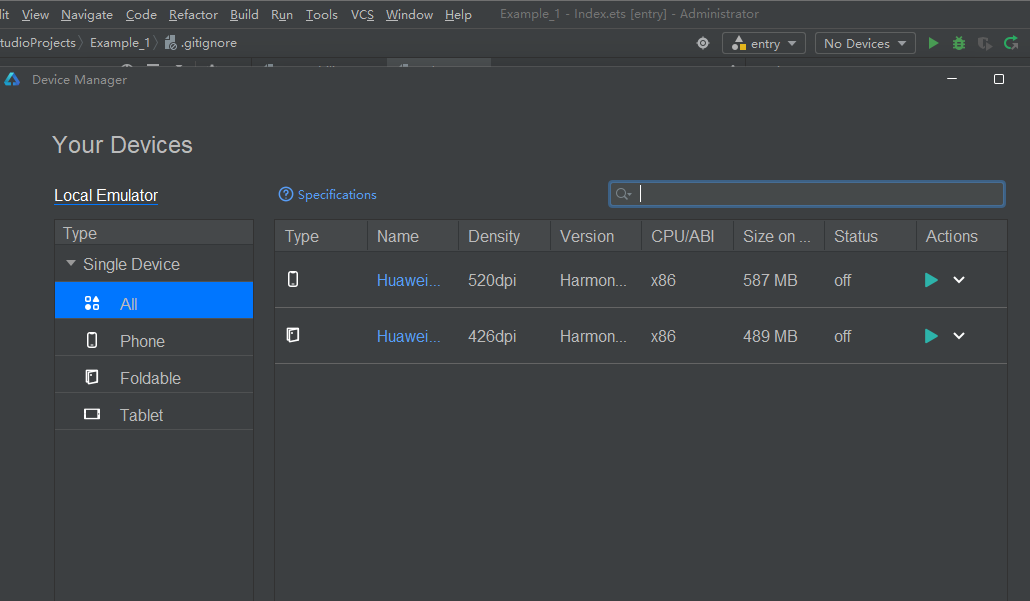Run the entry configuration with green play icon
The image size is (1030, 601).
click(933, 43)
